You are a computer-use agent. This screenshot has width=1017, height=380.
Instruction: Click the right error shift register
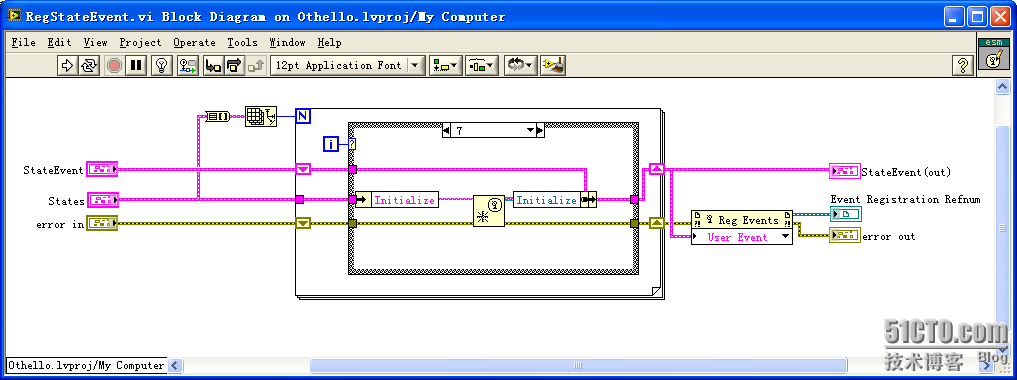pos(657,223)
